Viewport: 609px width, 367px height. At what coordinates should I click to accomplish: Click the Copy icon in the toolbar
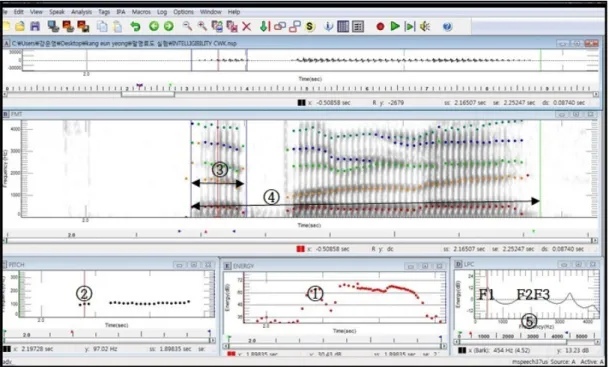point(102,26)
